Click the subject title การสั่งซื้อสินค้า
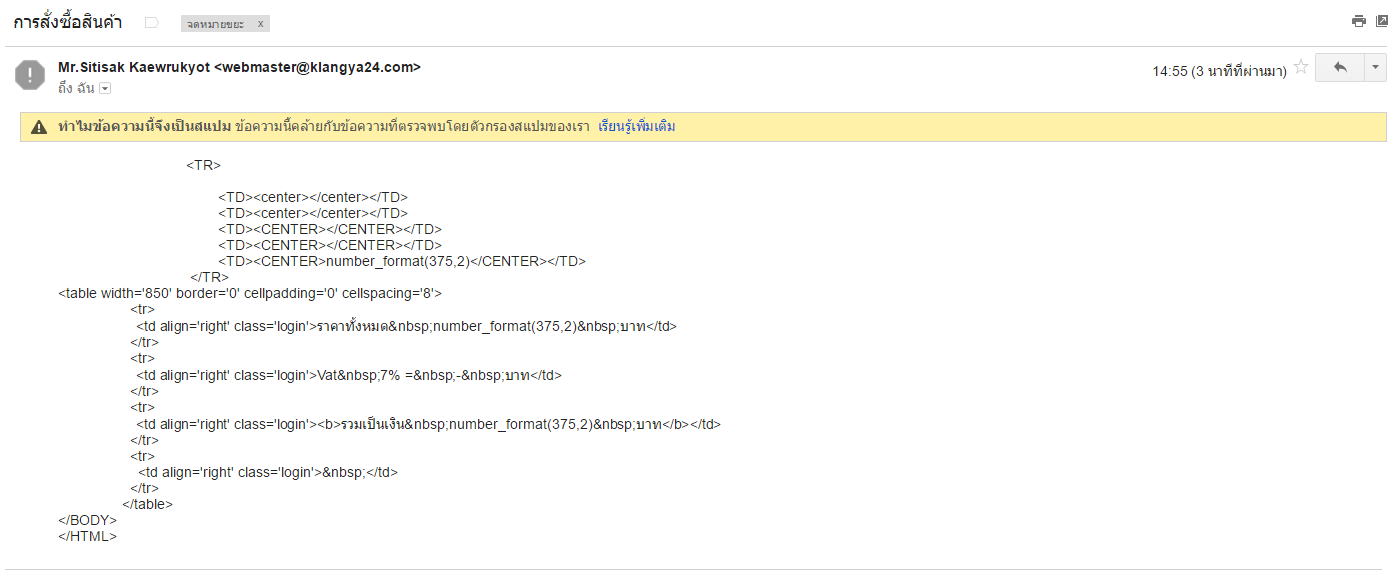This screenshot has height=570, width=1398. point(67,22)
